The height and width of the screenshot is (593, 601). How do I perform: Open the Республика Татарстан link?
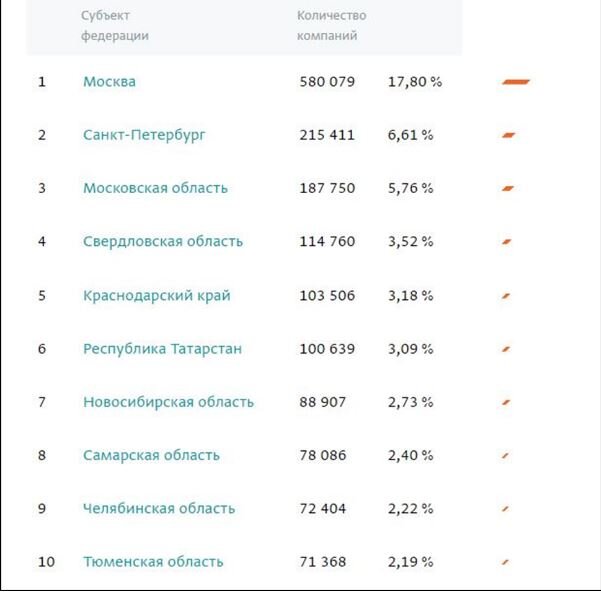pyautogui.click(x=162, y=349)
